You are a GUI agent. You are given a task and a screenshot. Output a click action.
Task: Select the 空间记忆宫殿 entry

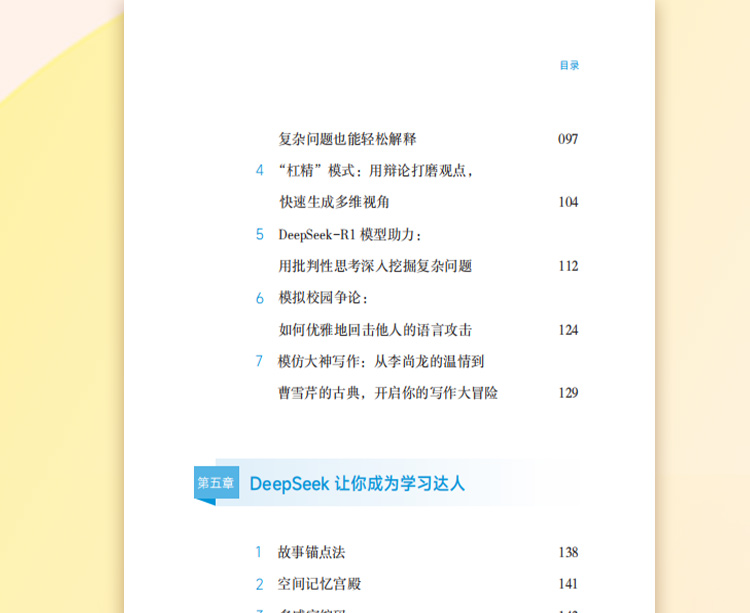pyautogui.click(x=320, y=584)
